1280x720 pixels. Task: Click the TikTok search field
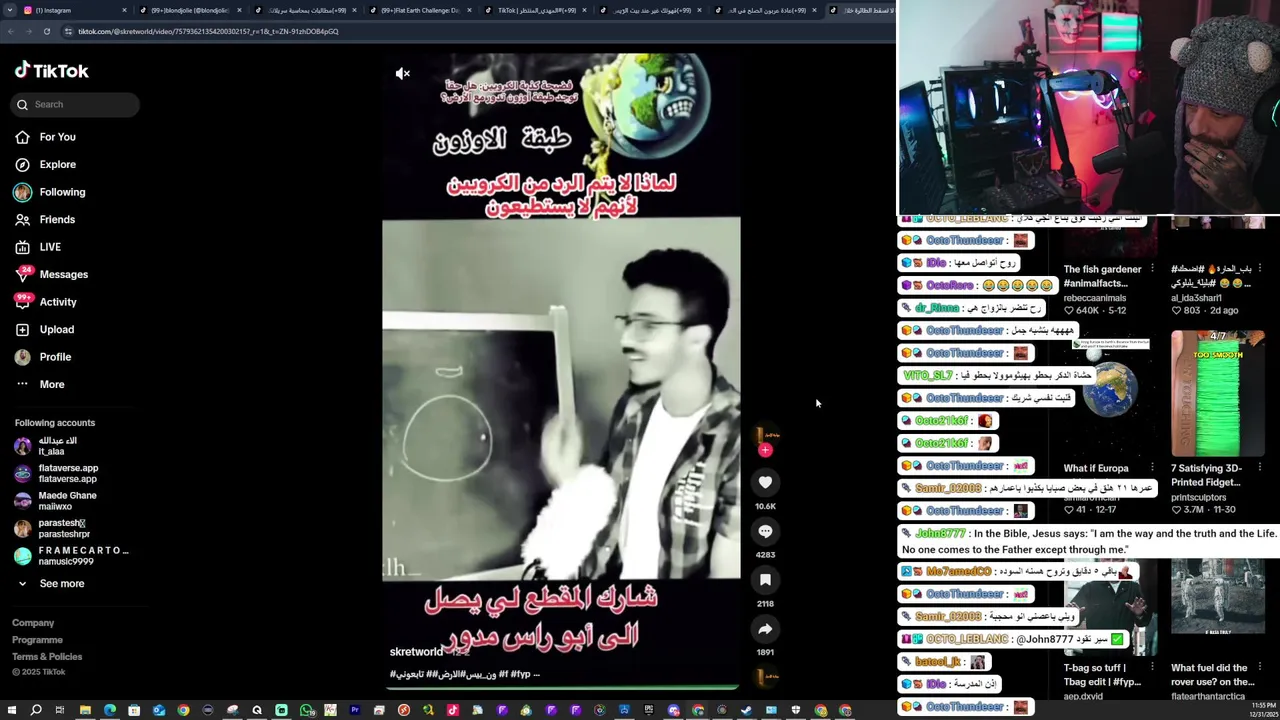pos(76,104)
